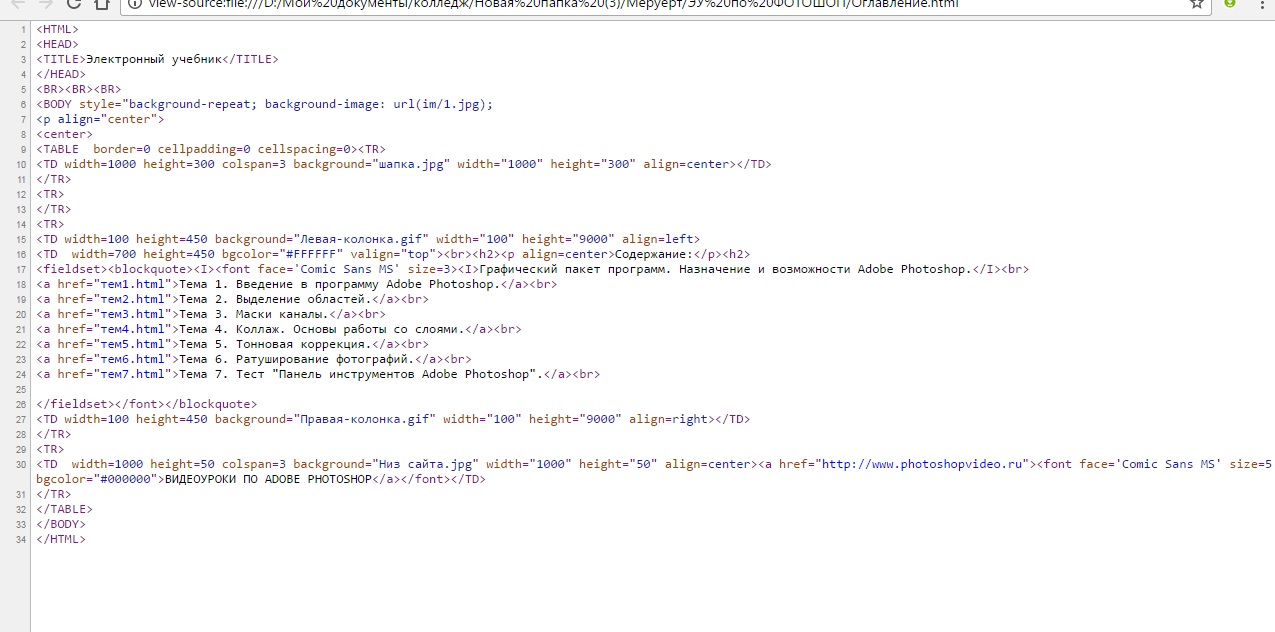
Task: Click the text 'Электронный учебник' in TITLE
Action: [153, 59]
